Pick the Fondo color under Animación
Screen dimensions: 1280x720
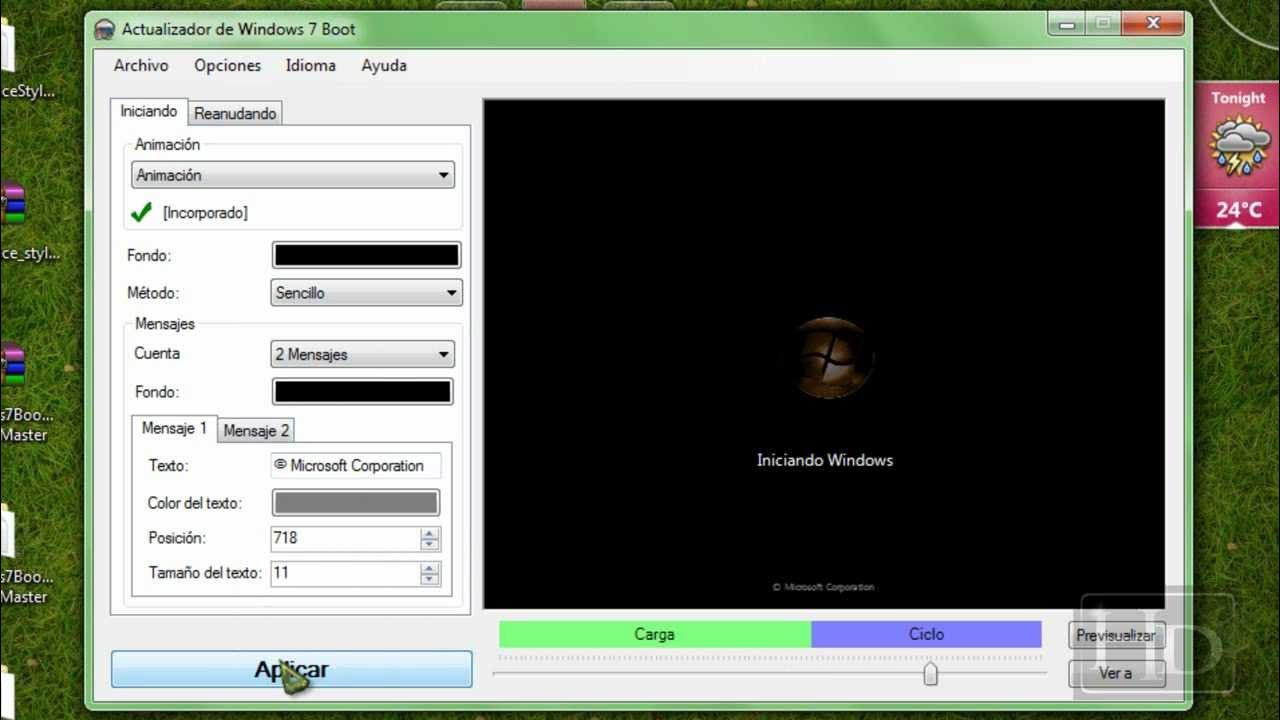click(367, 255)
